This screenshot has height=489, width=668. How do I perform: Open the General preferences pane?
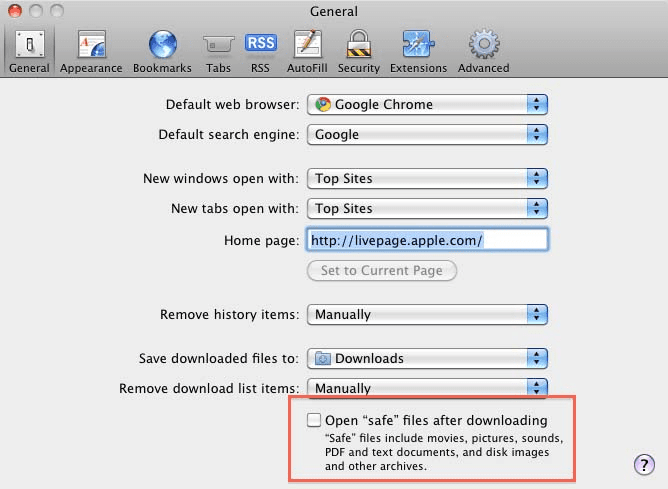(28, 51)
